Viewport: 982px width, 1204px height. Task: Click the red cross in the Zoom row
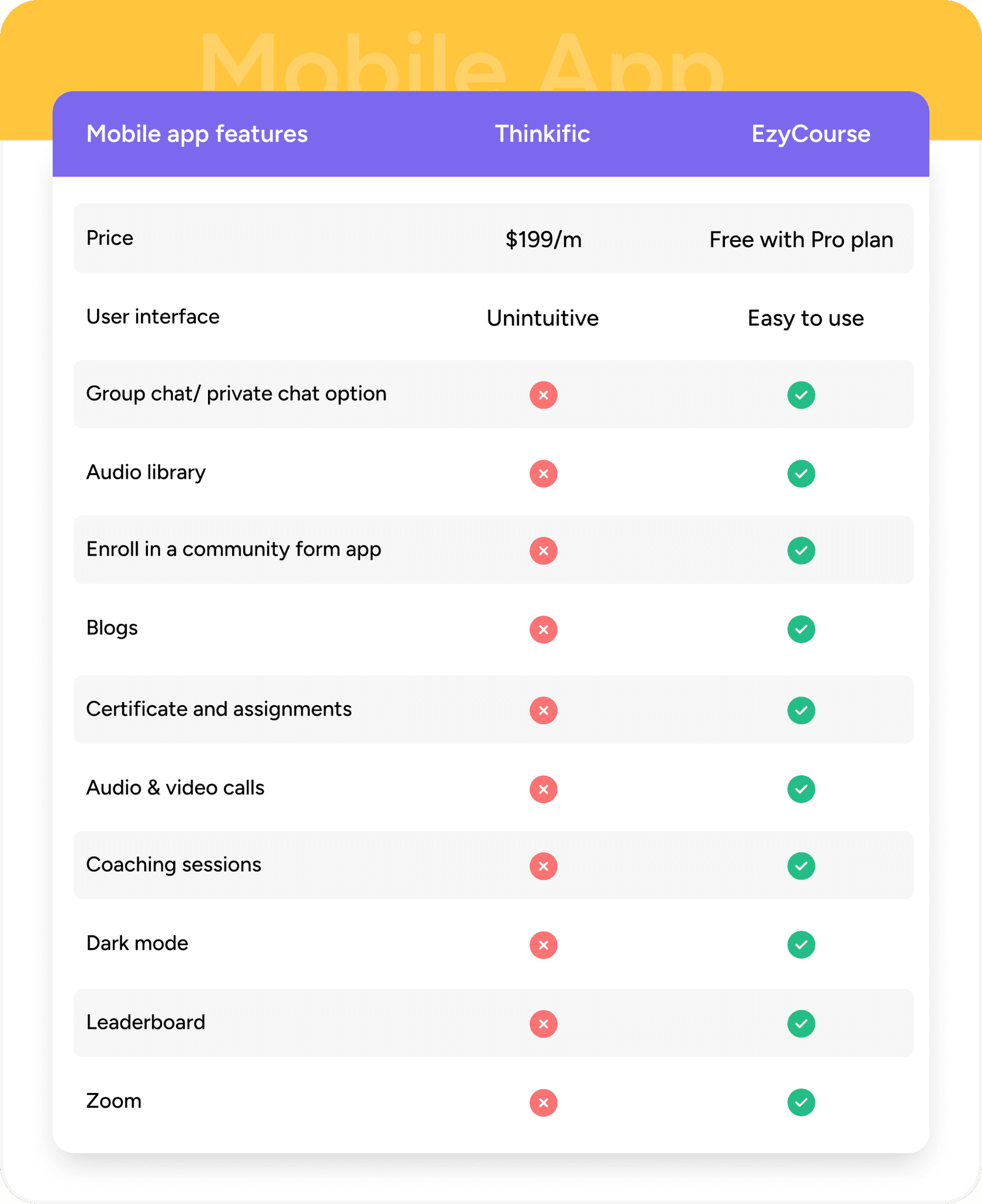[543, 1103]
